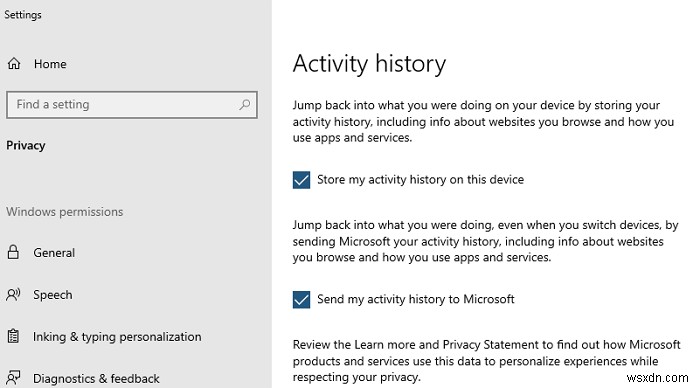Viewport: 700px width, 388px height.
Task: Click the text 'Store my activity history on this device'
Action: [421, 179]
